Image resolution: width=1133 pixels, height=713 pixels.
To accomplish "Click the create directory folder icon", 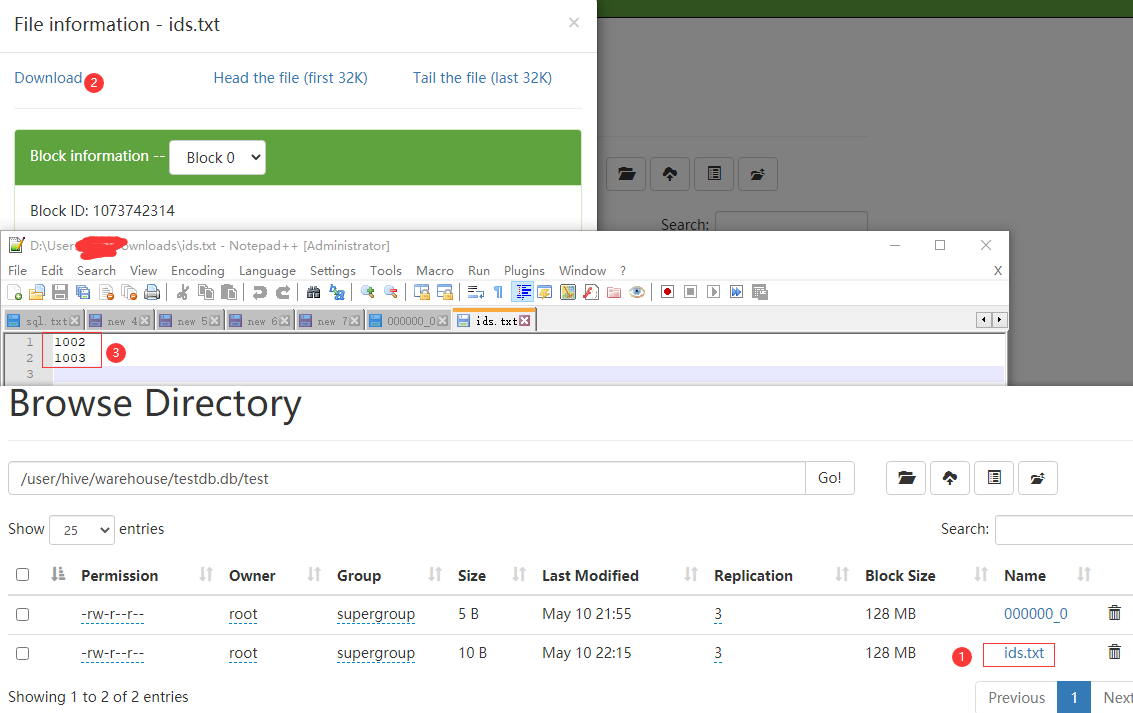I will click(x=906, y=478).
